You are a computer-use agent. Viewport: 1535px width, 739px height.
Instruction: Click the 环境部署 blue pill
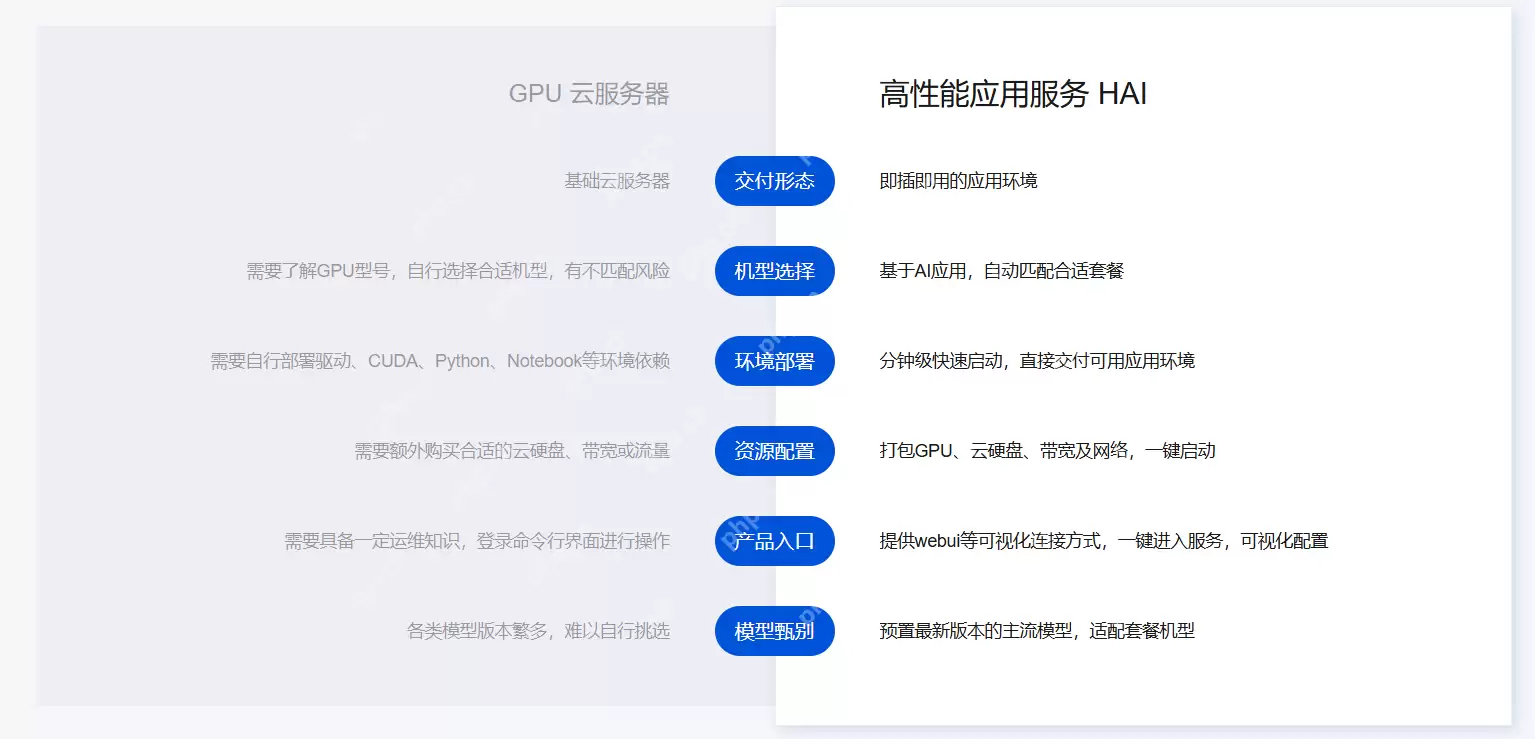click(x=775, y=361)
